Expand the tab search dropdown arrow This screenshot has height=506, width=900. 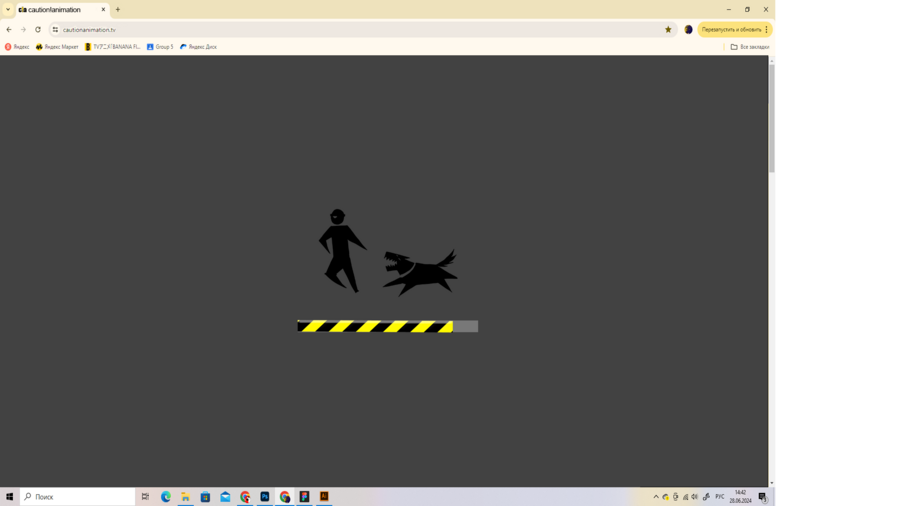tap(8, 9)
